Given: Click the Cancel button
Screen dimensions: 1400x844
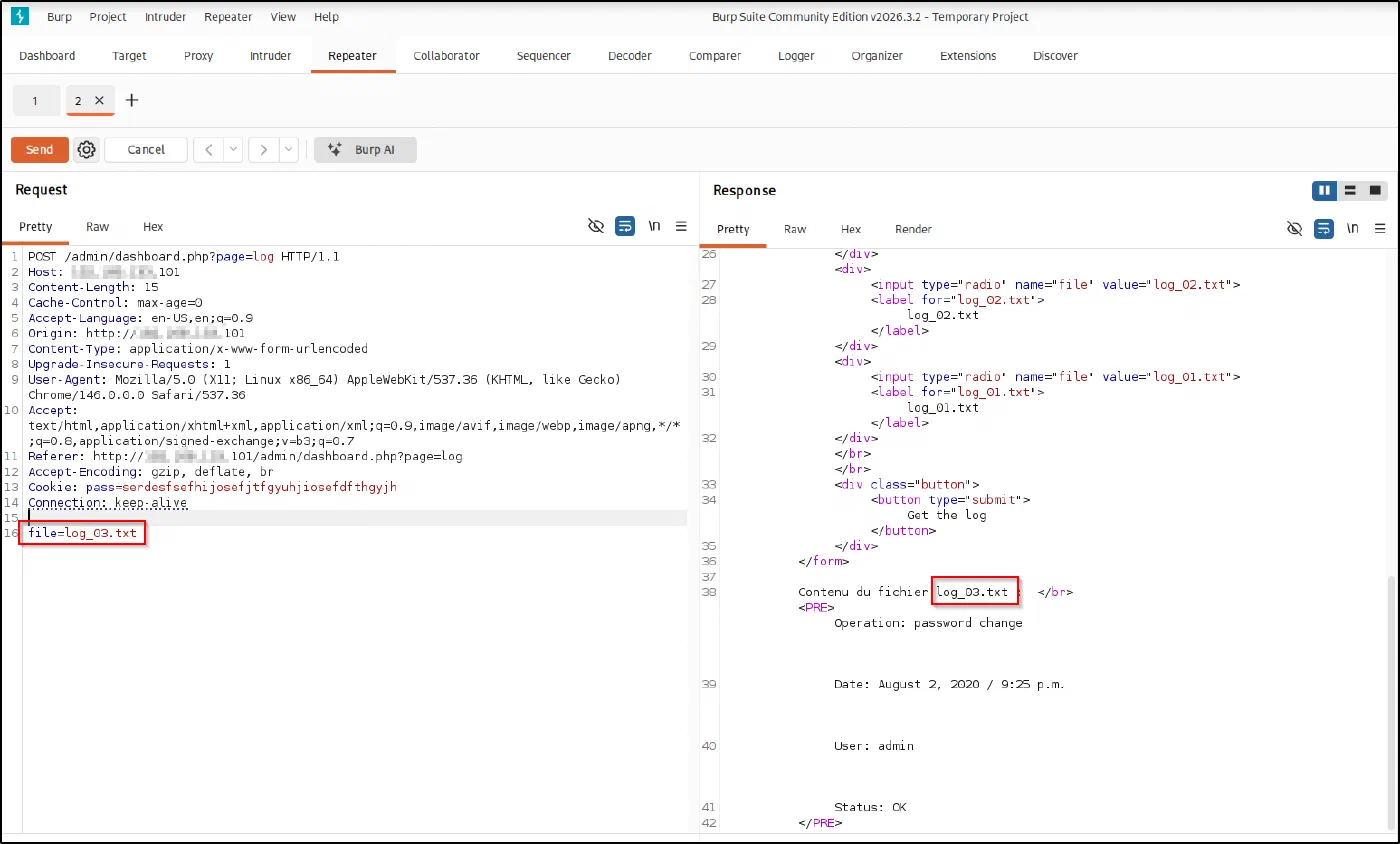Looking at the screenshot, I should click(x=146, y=150).
